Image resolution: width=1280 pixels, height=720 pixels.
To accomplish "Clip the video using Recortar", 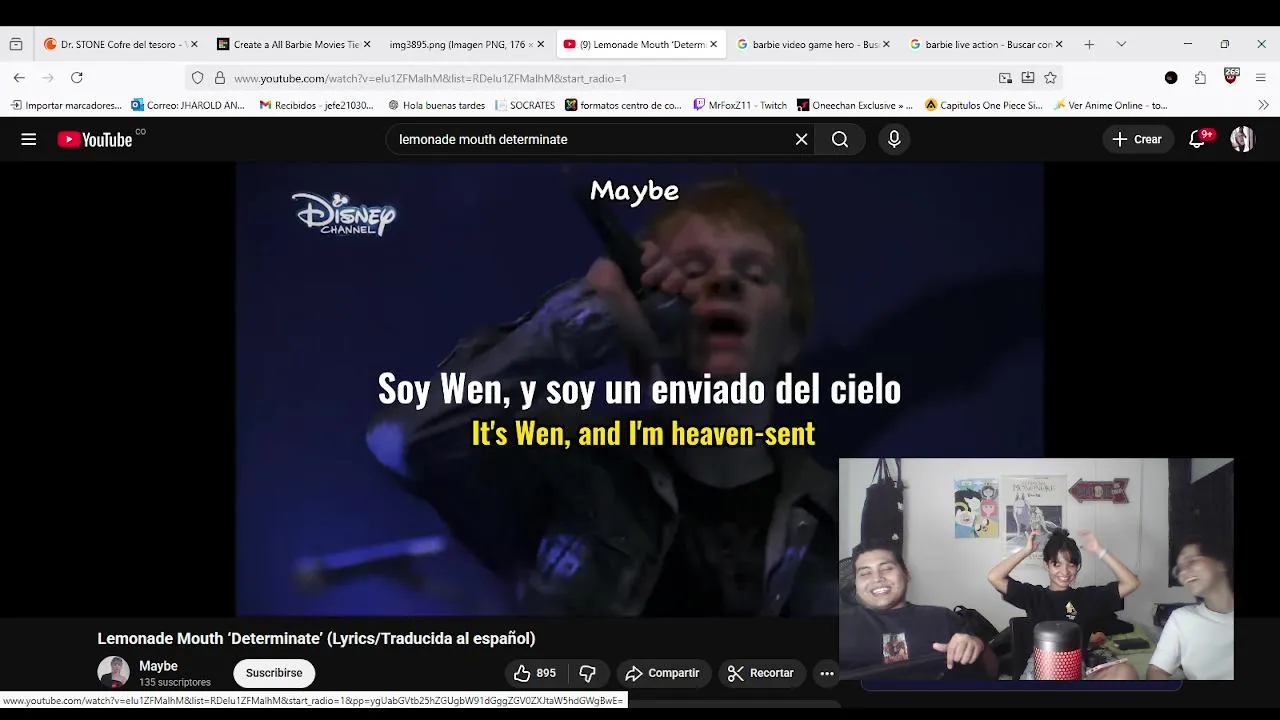I will pos(761,673).
